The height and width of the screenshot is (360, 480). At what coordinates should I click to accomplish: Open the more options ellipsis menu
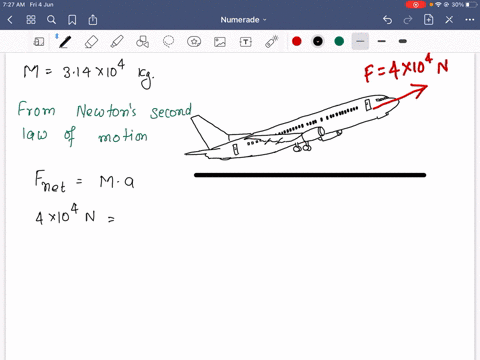coord(470,20)
